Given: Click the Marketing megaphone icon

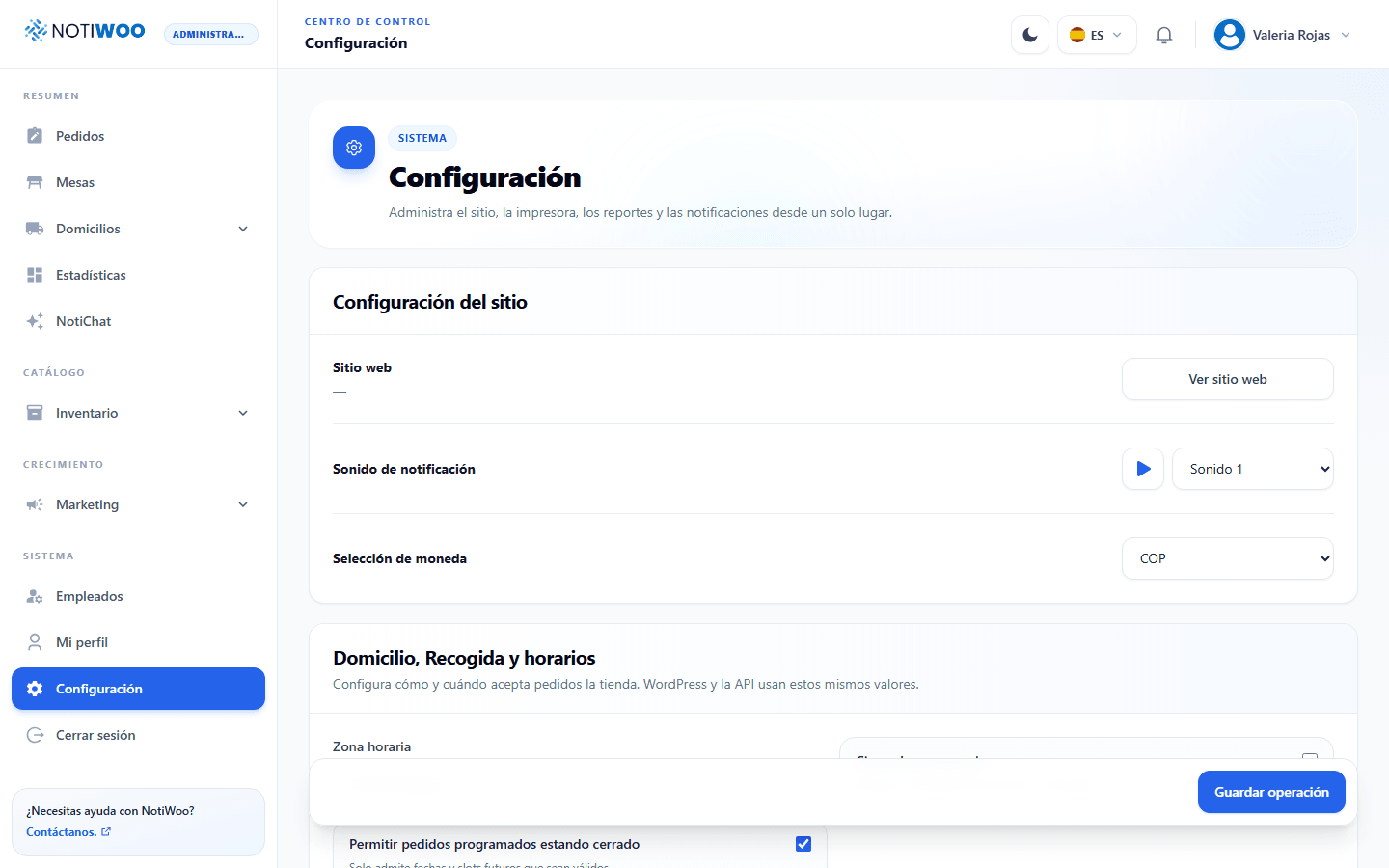Looking at the screenshot, I should pyautogui.click(x=35, y=504).
